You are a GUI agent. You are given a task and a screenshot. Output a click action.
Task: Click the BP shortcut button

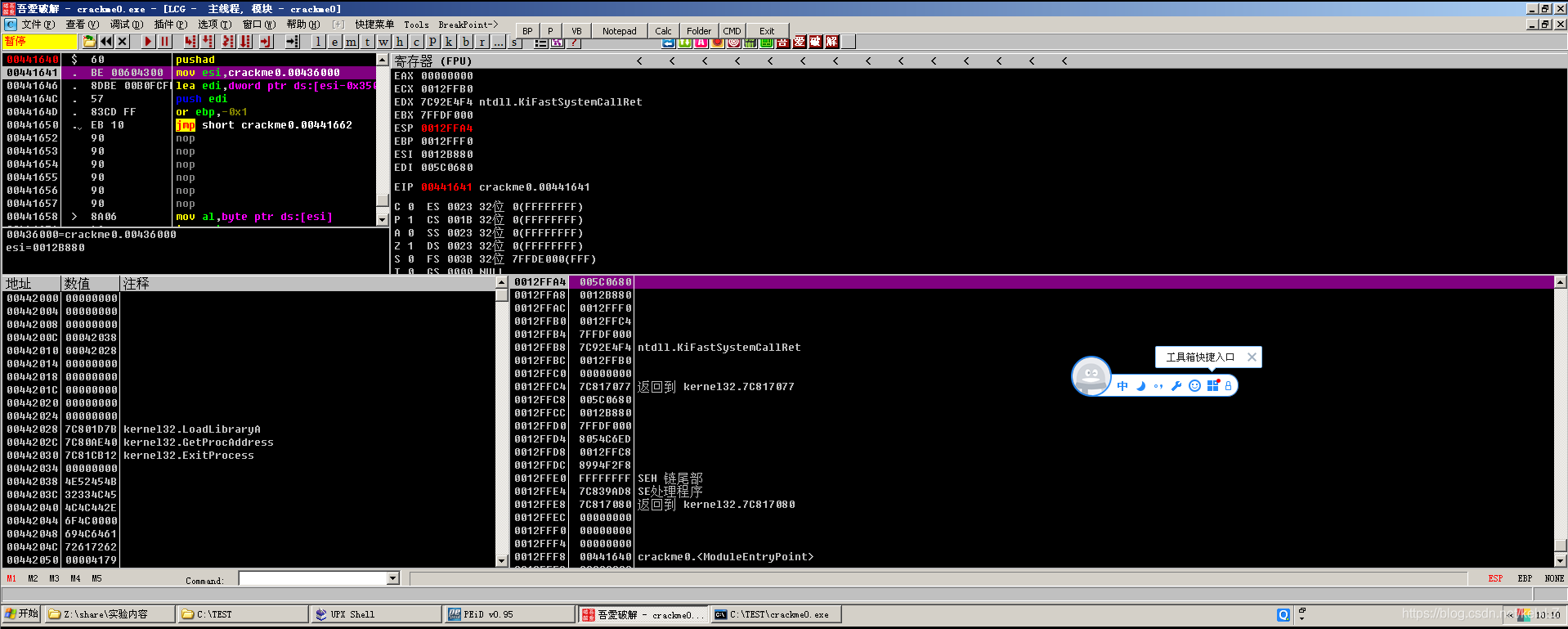[x=527, y=31]
